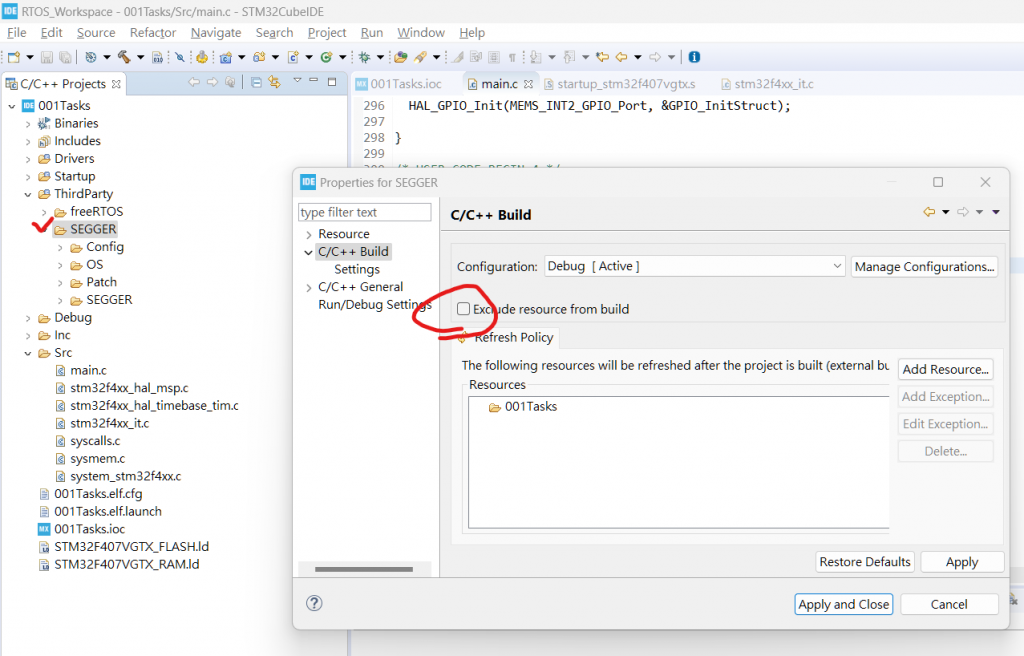Enable Exclude resource from build checkbox

463,309
